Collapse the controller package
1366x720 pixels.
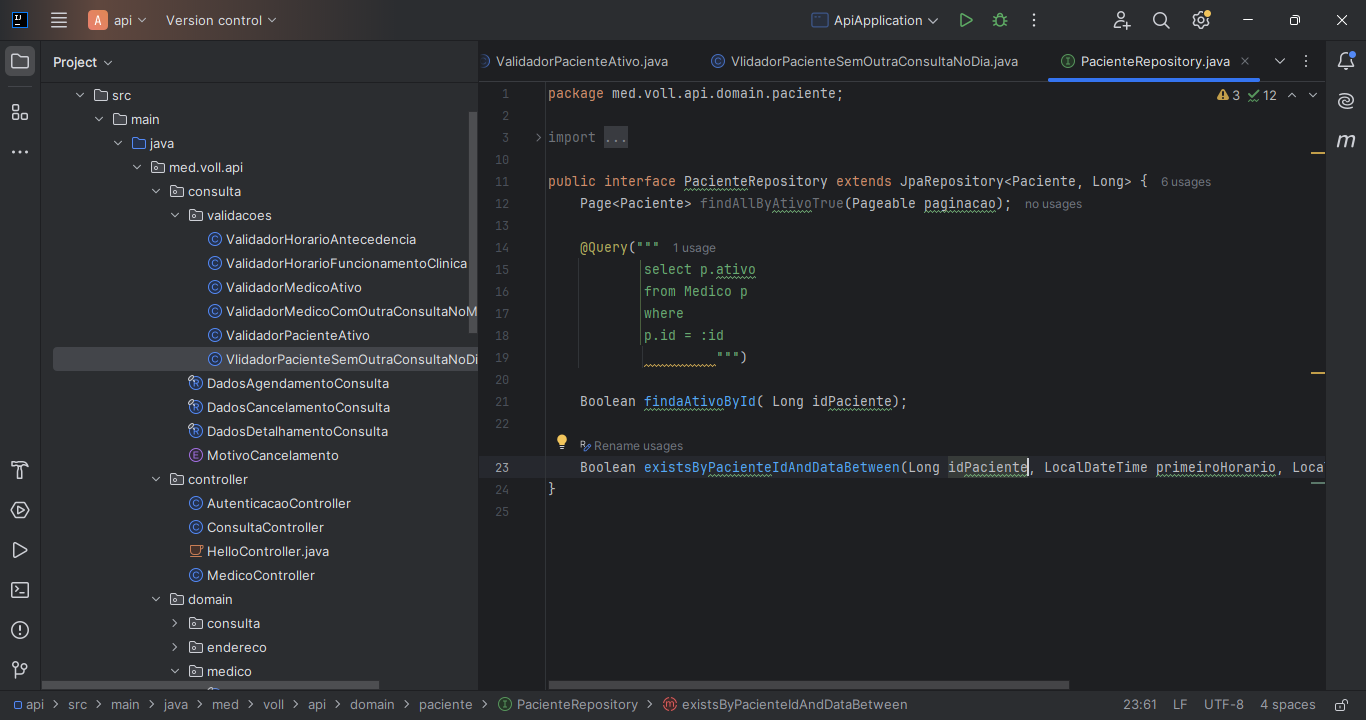click(x=156, y=480)
